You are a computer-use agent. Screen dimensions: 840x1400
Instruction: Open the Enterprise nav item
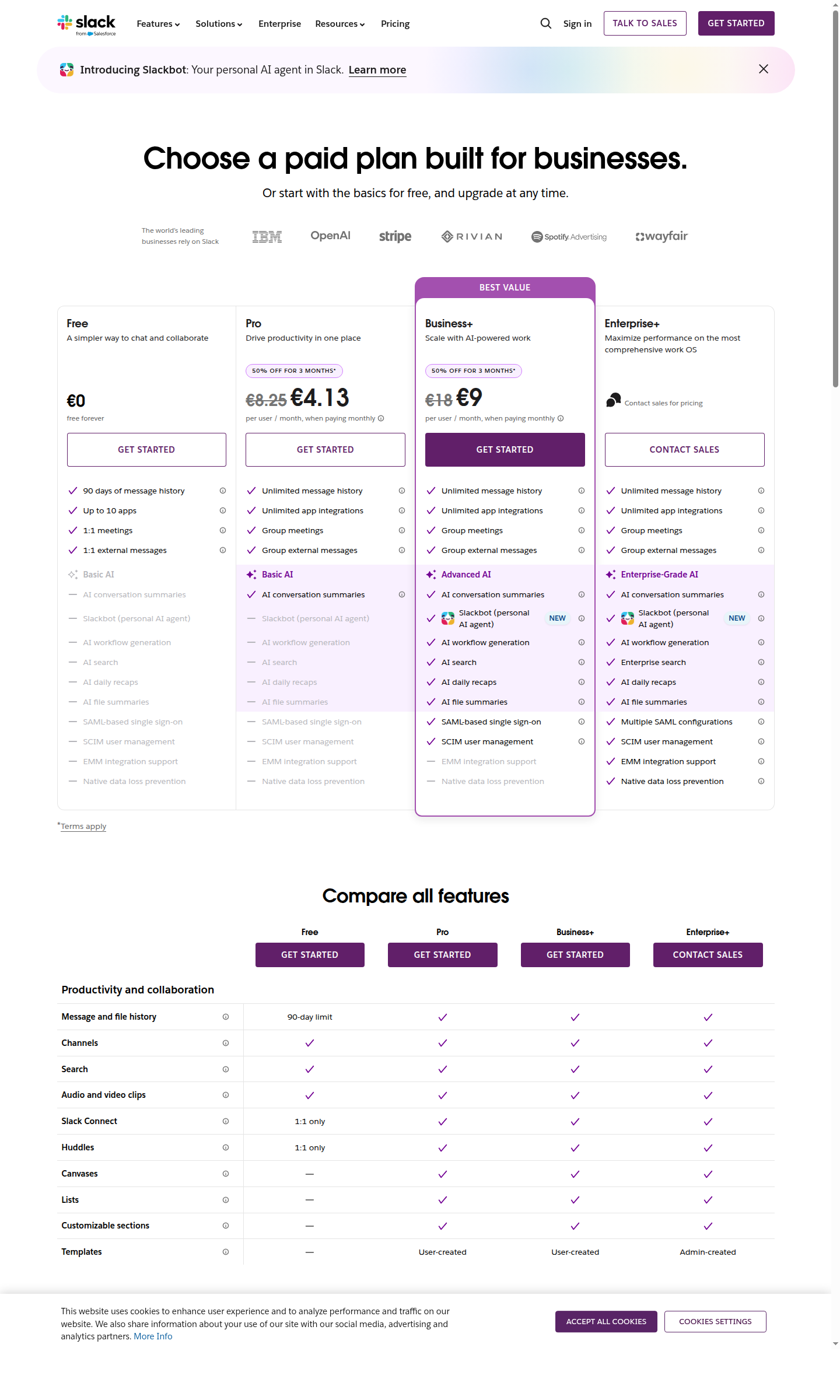(x=279, y=24)
